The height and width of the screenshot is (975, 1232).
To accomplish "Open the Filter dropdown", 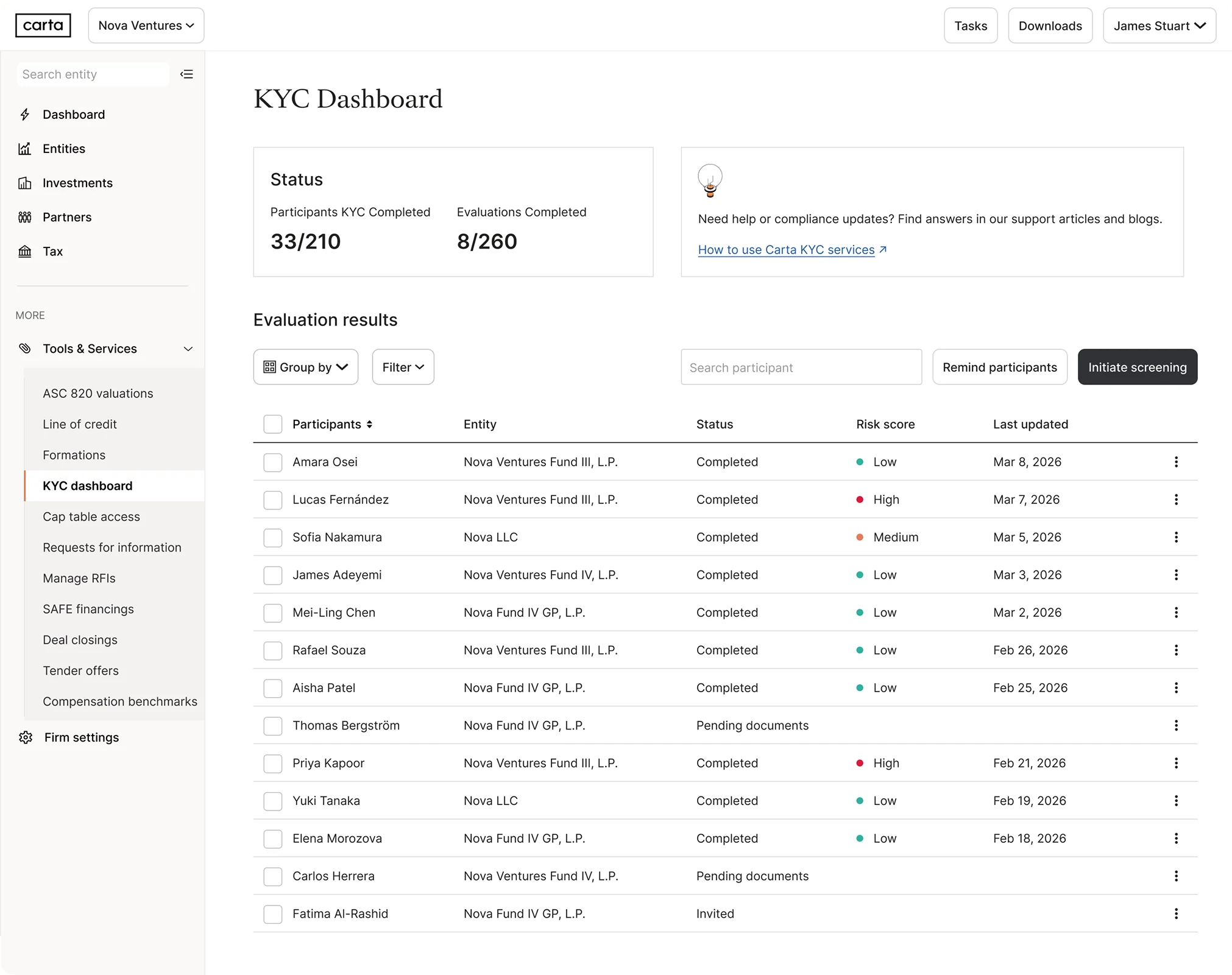I will click(403, 367).
